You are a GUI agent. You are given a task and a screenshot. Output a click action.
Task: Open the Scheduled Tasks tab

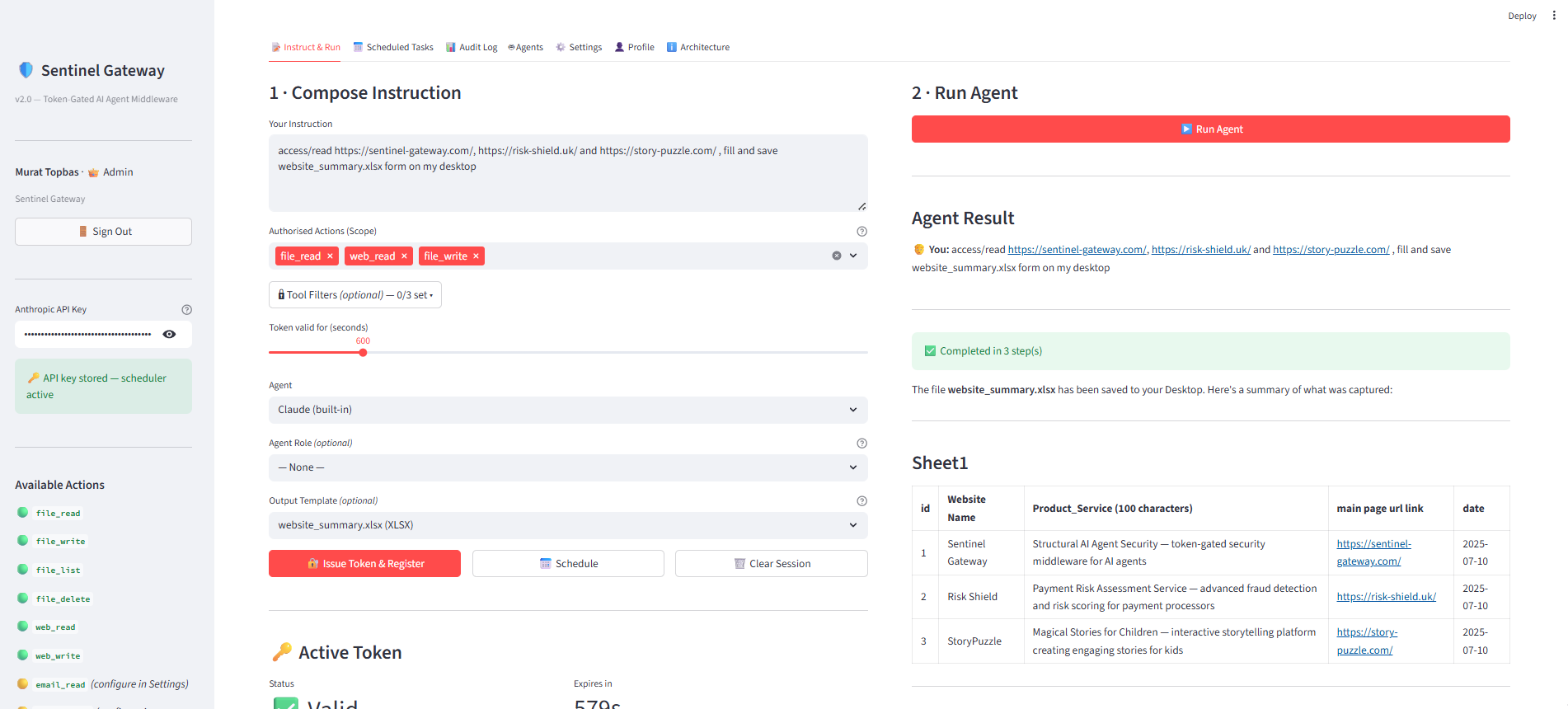coord(393,48)
